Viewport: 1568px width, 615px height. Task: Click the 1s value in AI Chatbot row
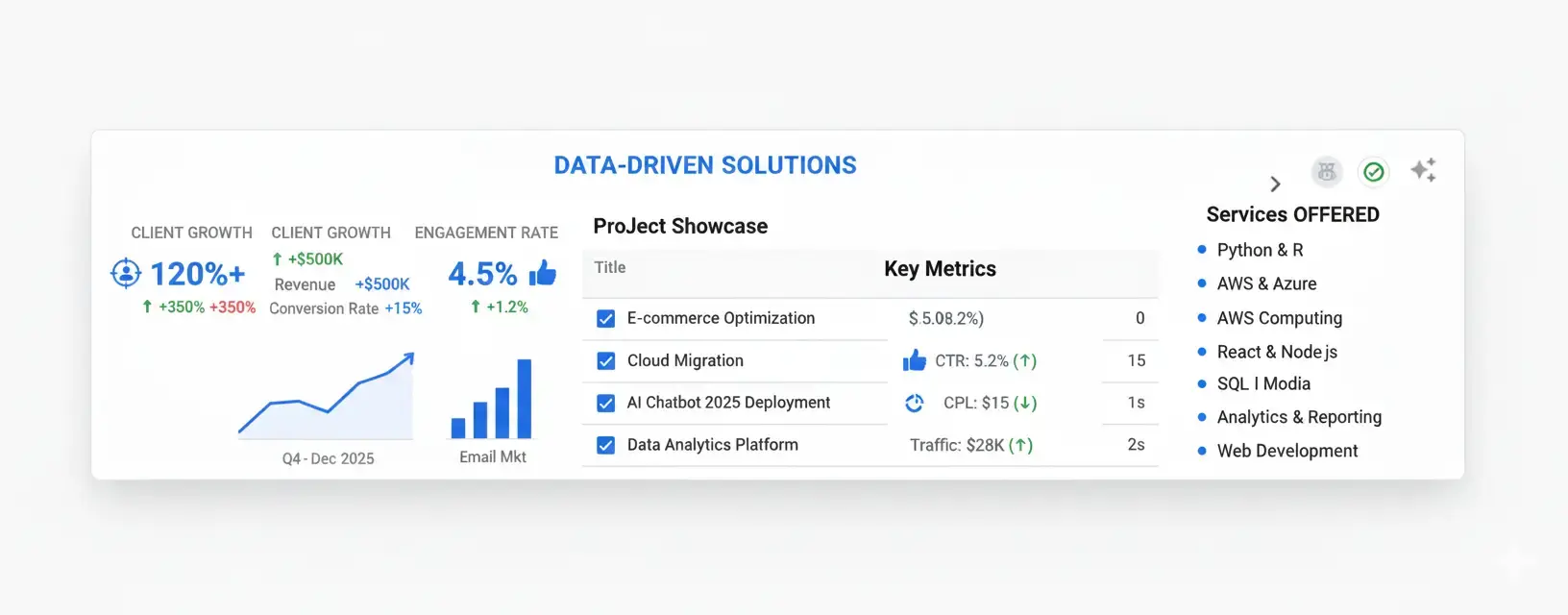1137,403
